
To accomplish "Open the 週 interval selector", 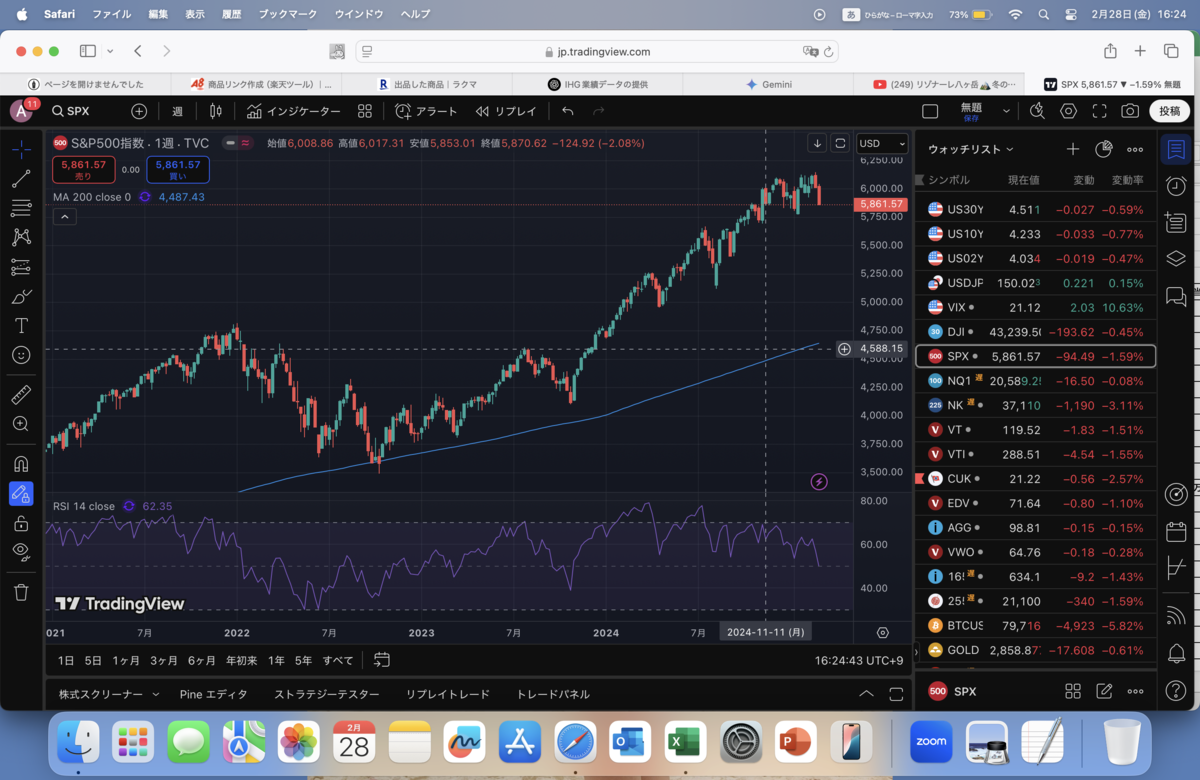I will [x=177, y=111].
